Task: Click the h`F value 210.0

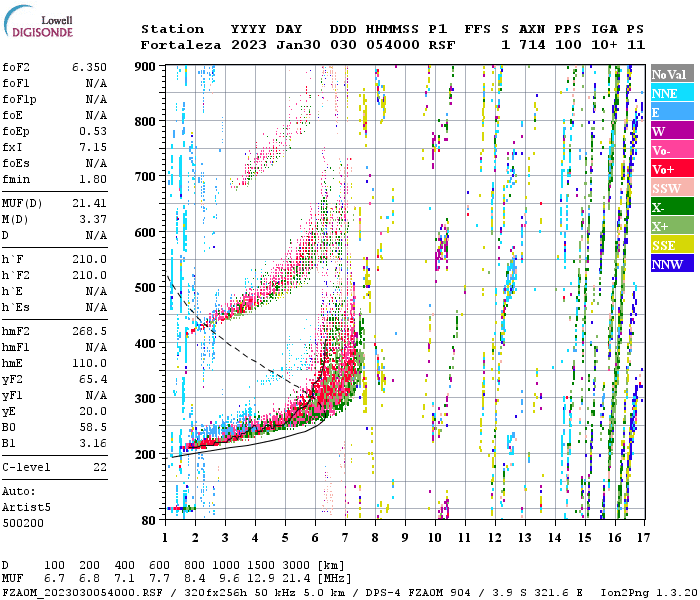Action: (89, 259)
